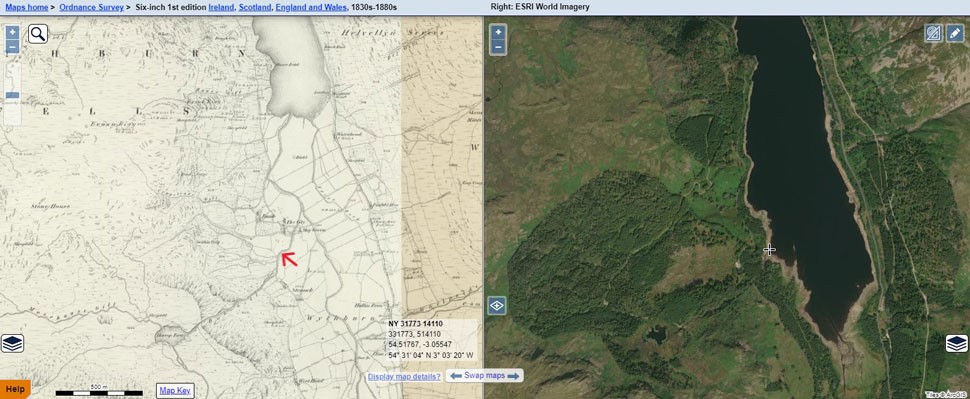The width and height of the screenshot is (970, 399).
Task: Open the Map Key link
Action: (x=175, y=390)
